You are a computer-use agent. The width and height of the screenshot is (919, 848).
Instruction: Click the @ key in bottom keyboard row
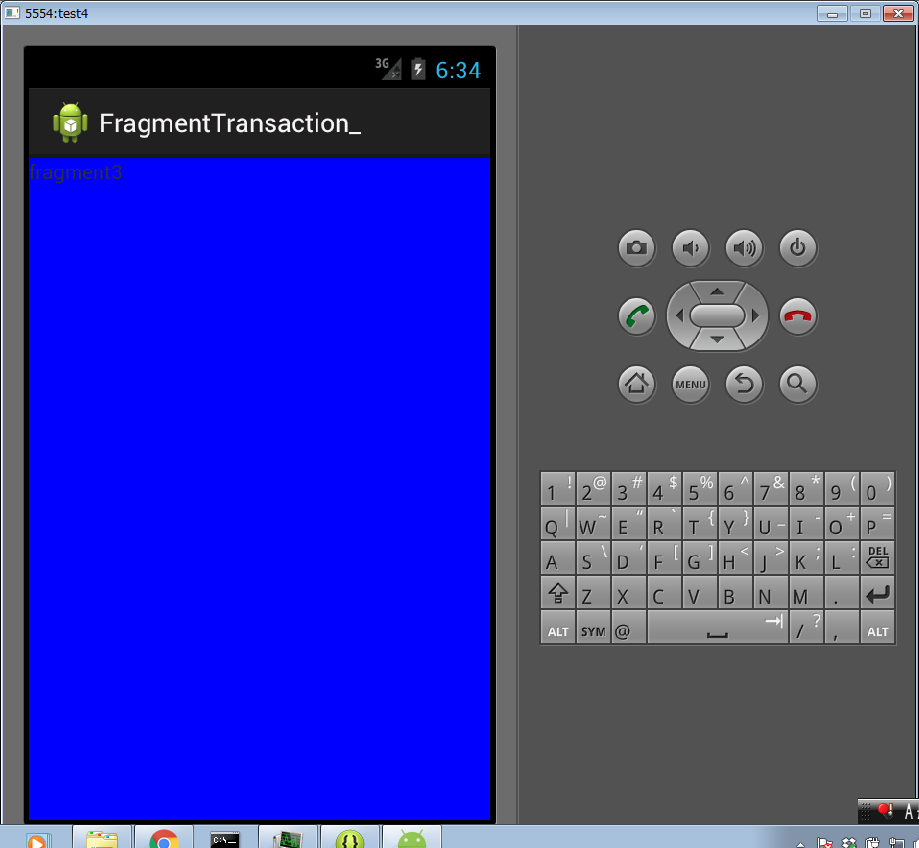[629, 628]
